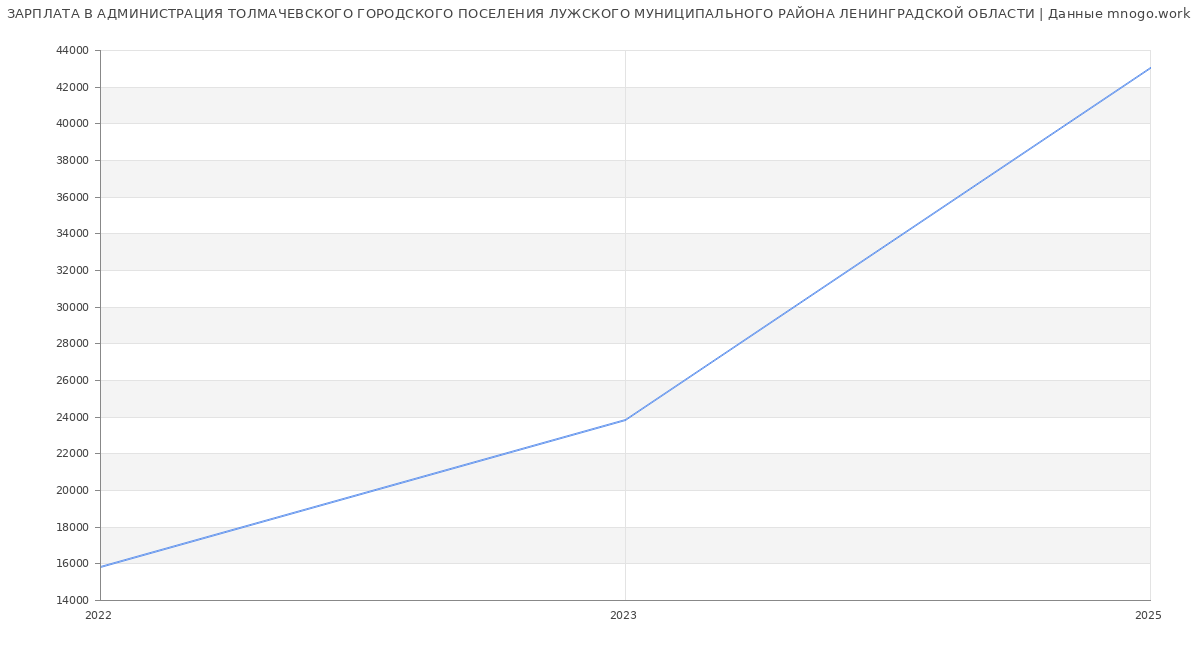1200x650 pixels.
Task: Select the 16000 y-axis label
Action: pyautogui.click(x=72, y=564)
